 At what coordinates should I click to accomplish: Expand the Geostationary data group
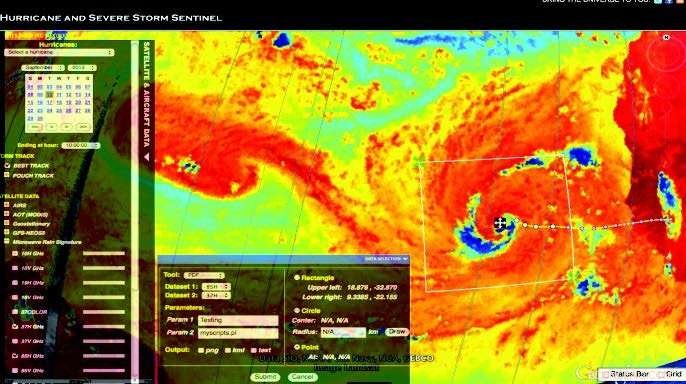click(x=7, y=223)
